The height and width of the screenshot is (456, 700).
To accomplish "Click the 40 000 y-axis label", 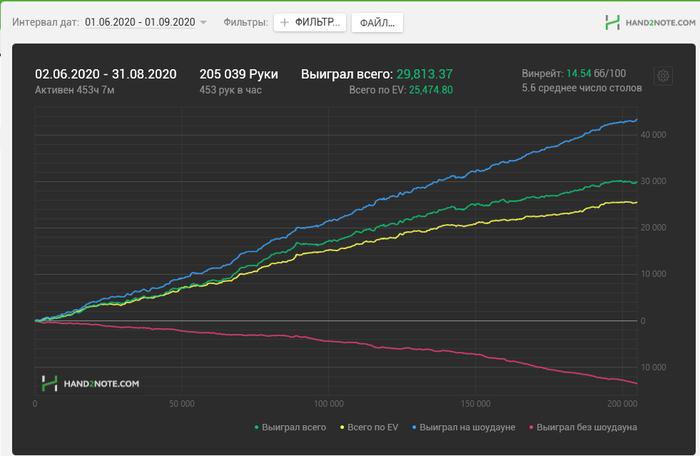I will (653, 134).
